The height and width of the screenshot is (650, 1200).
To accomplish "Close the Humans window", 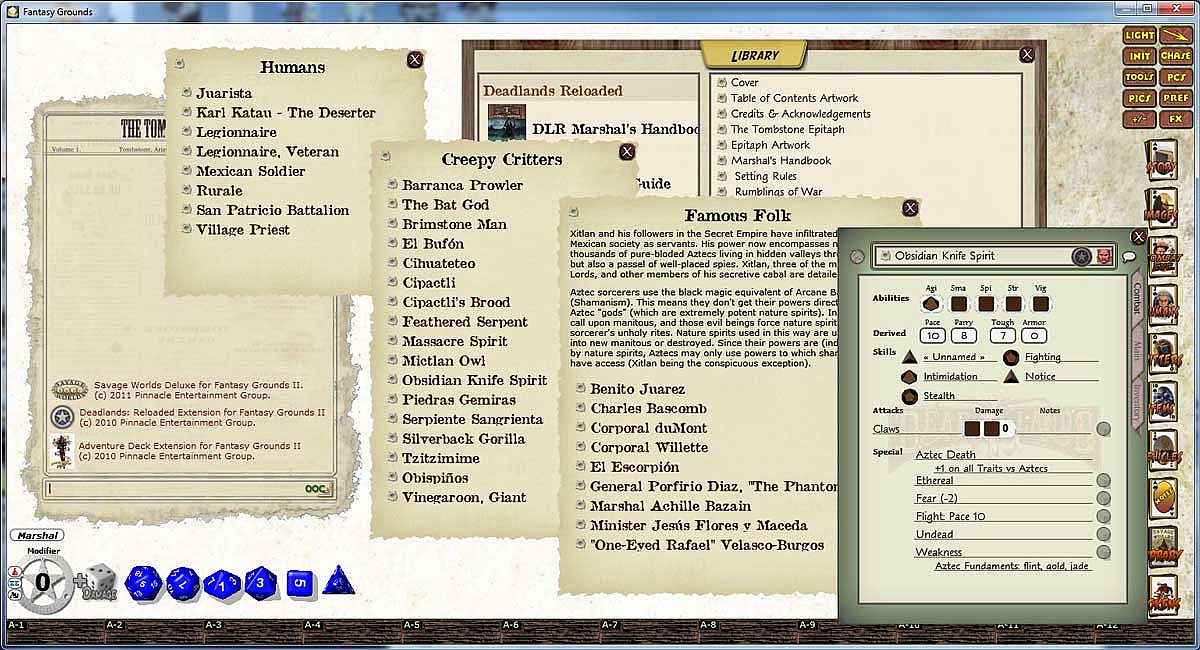I will click(x=415, y=60).
